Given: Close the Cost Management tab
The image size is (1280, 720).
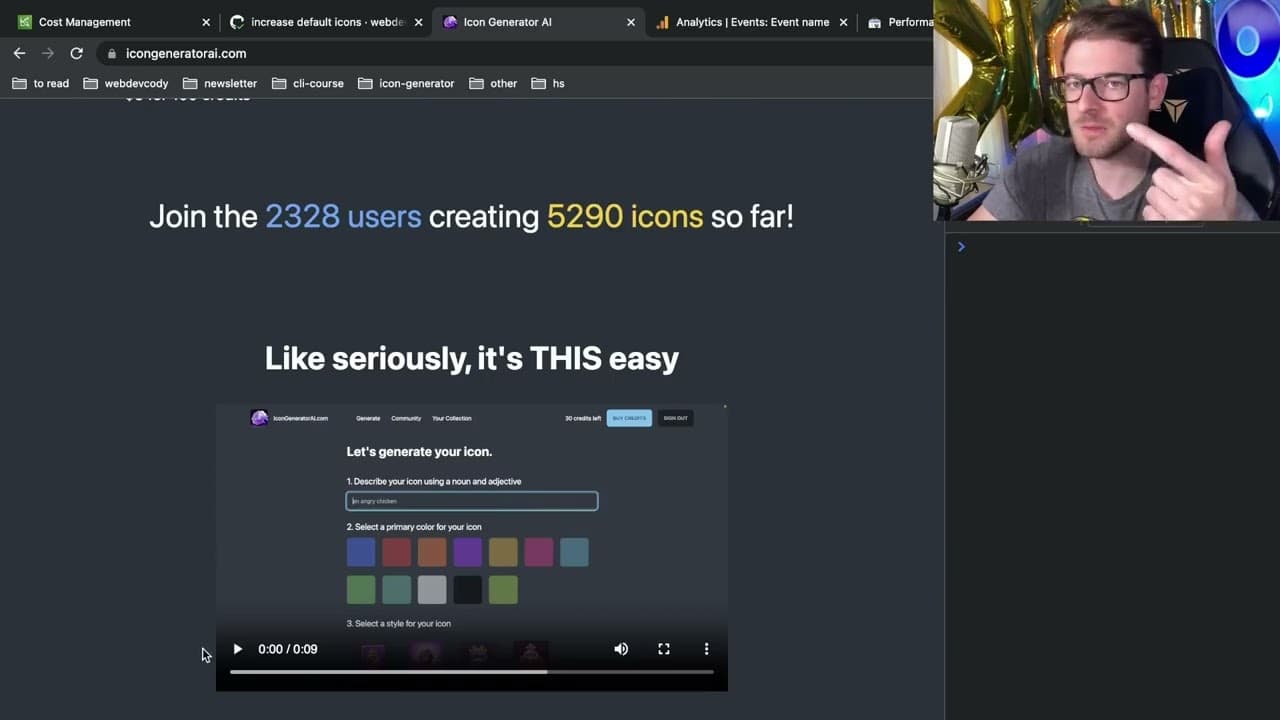Looking at the screenshot, I should coord(206,22).
